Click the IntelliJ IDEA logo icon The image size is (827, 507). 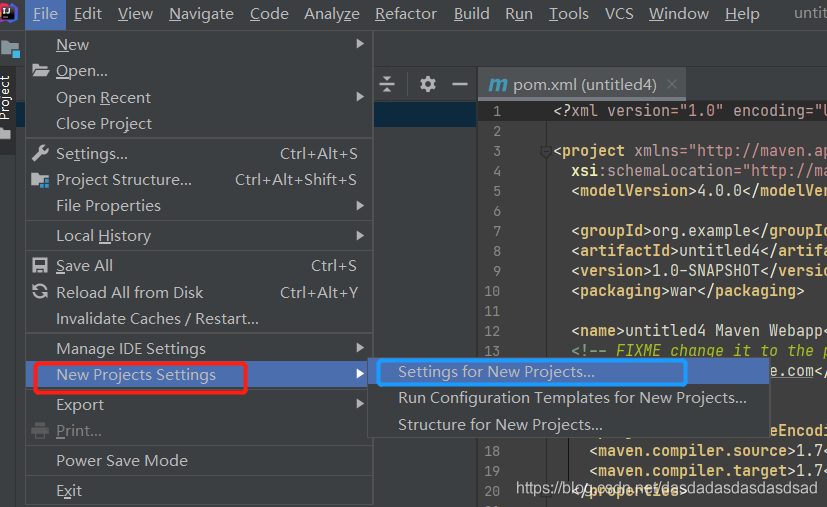coord(7,13)
